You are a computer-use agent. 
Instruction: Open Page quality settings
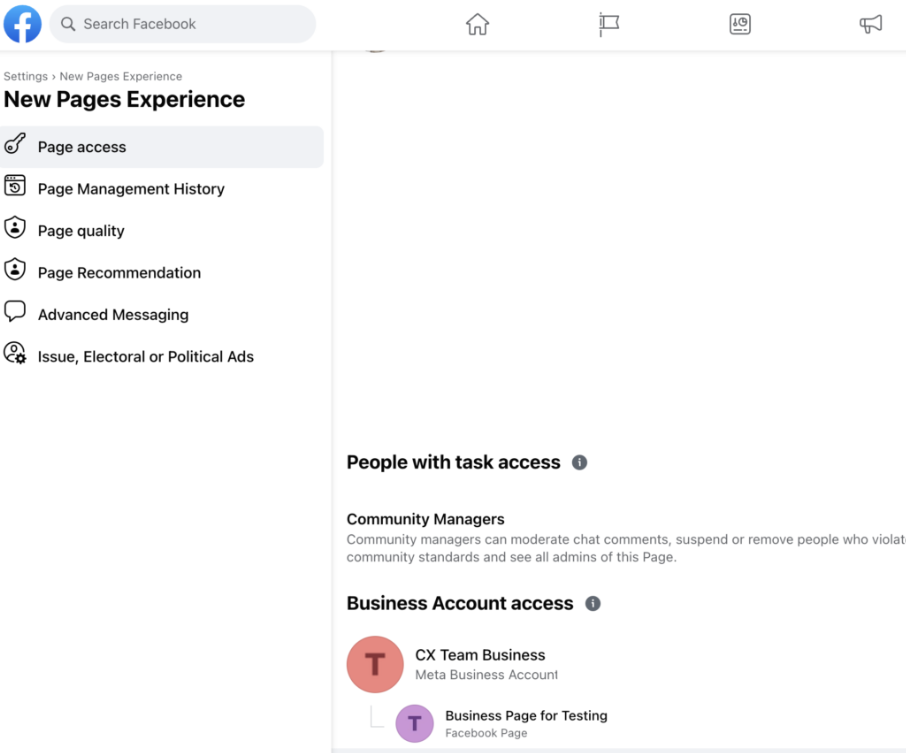[x=162, y=231]
